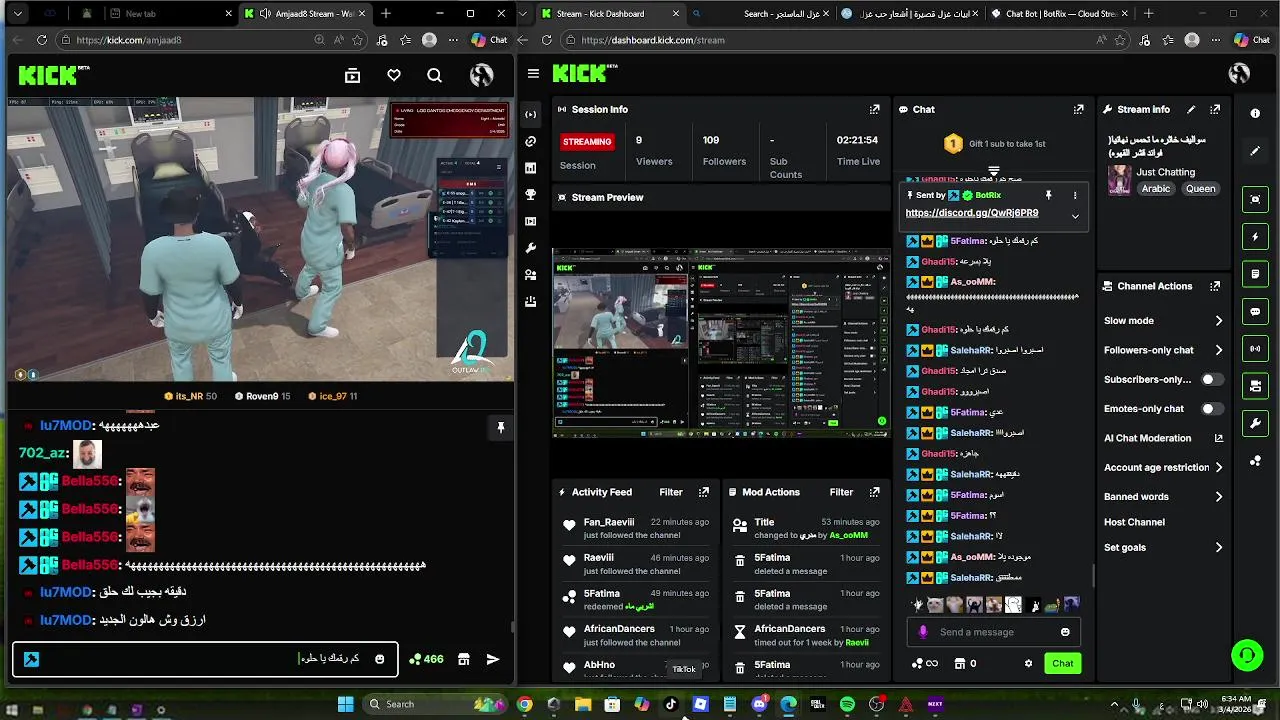Expand Set goals options
This screenshot has height=720, width=1280.
(x=1218, y=547)
